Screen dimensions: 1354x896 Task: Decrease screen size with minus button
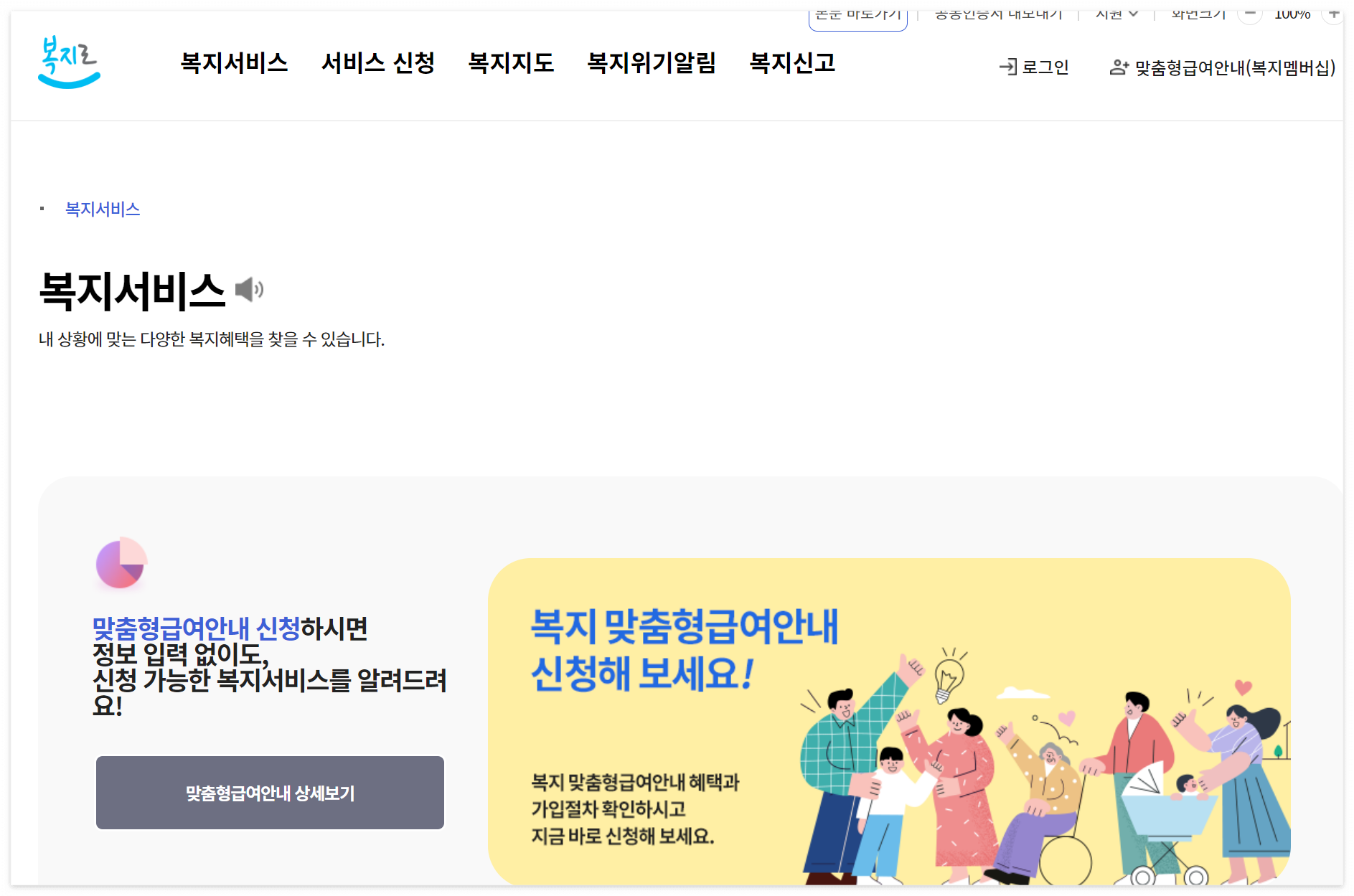pos(1250,13)
